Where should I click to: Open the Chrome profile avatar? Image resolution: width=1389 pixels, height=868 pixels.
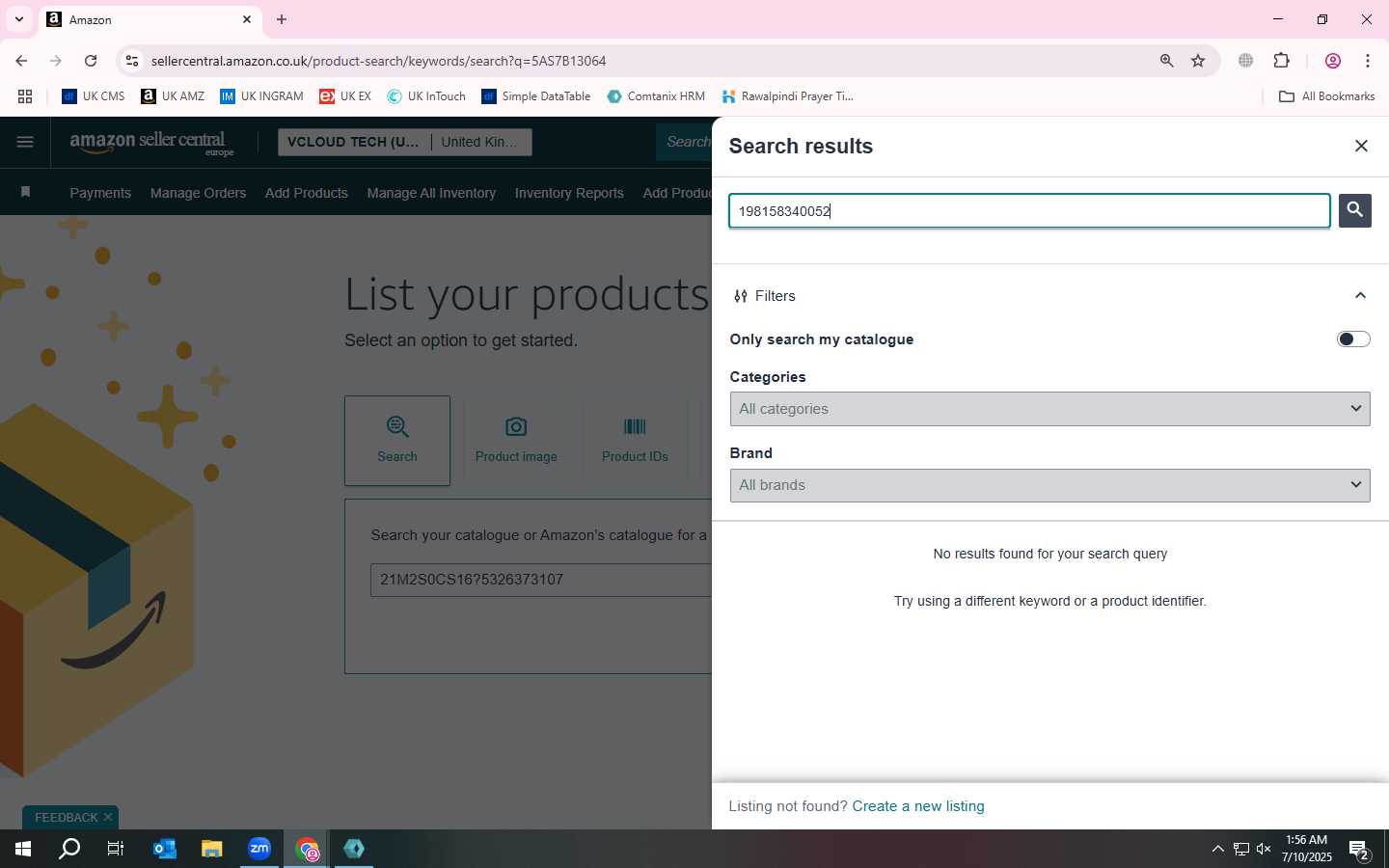1332,61
